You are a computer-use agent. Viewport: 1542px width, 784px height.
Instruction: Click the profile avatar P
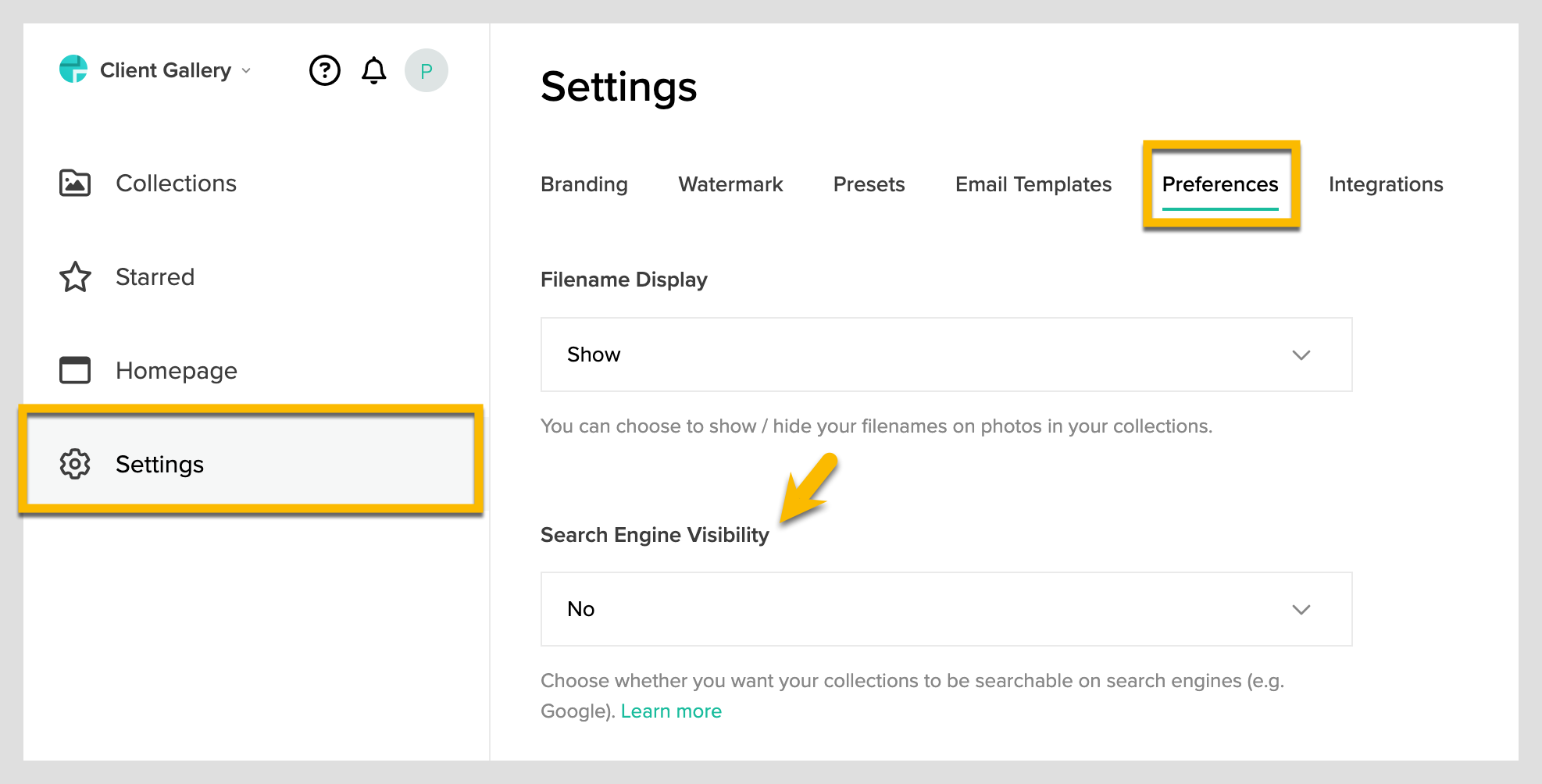pyautogui.click(x=427, y=70)
